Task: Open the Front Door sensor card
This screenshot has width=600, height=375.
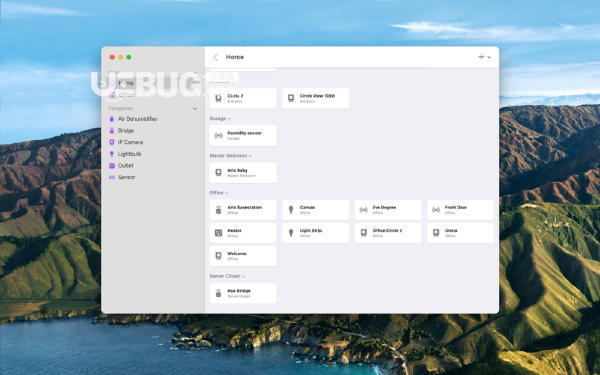Action: (x=460, y=210)
